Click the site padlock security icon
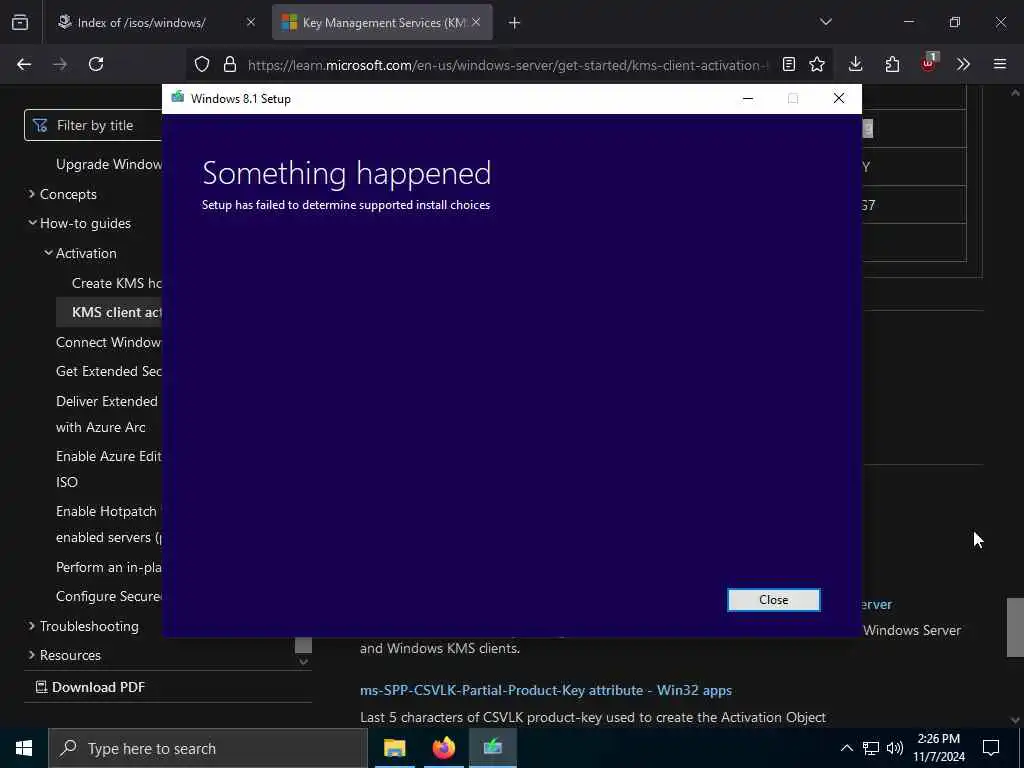1024x768 pixels. (x=229, y=64)
